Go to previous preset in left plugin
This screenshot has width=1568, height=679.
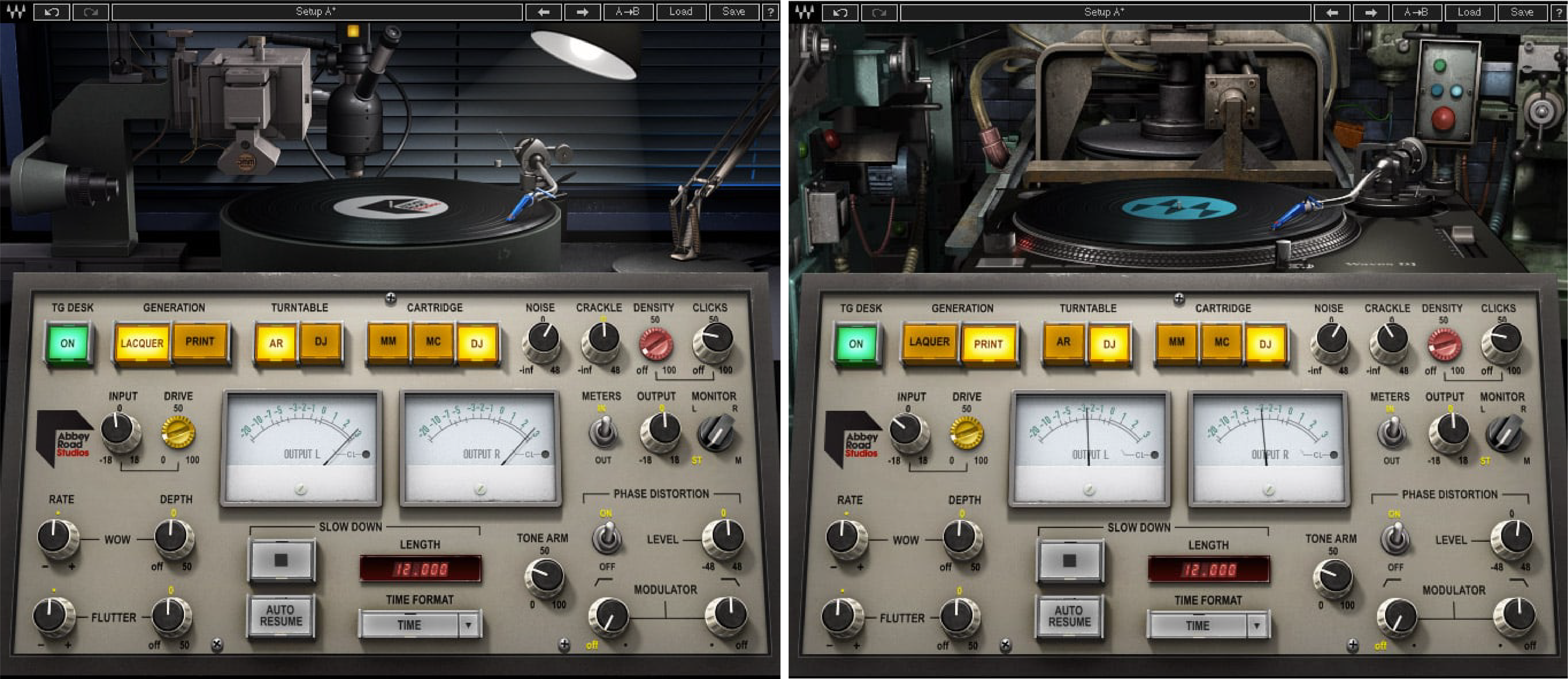[544, 12]
